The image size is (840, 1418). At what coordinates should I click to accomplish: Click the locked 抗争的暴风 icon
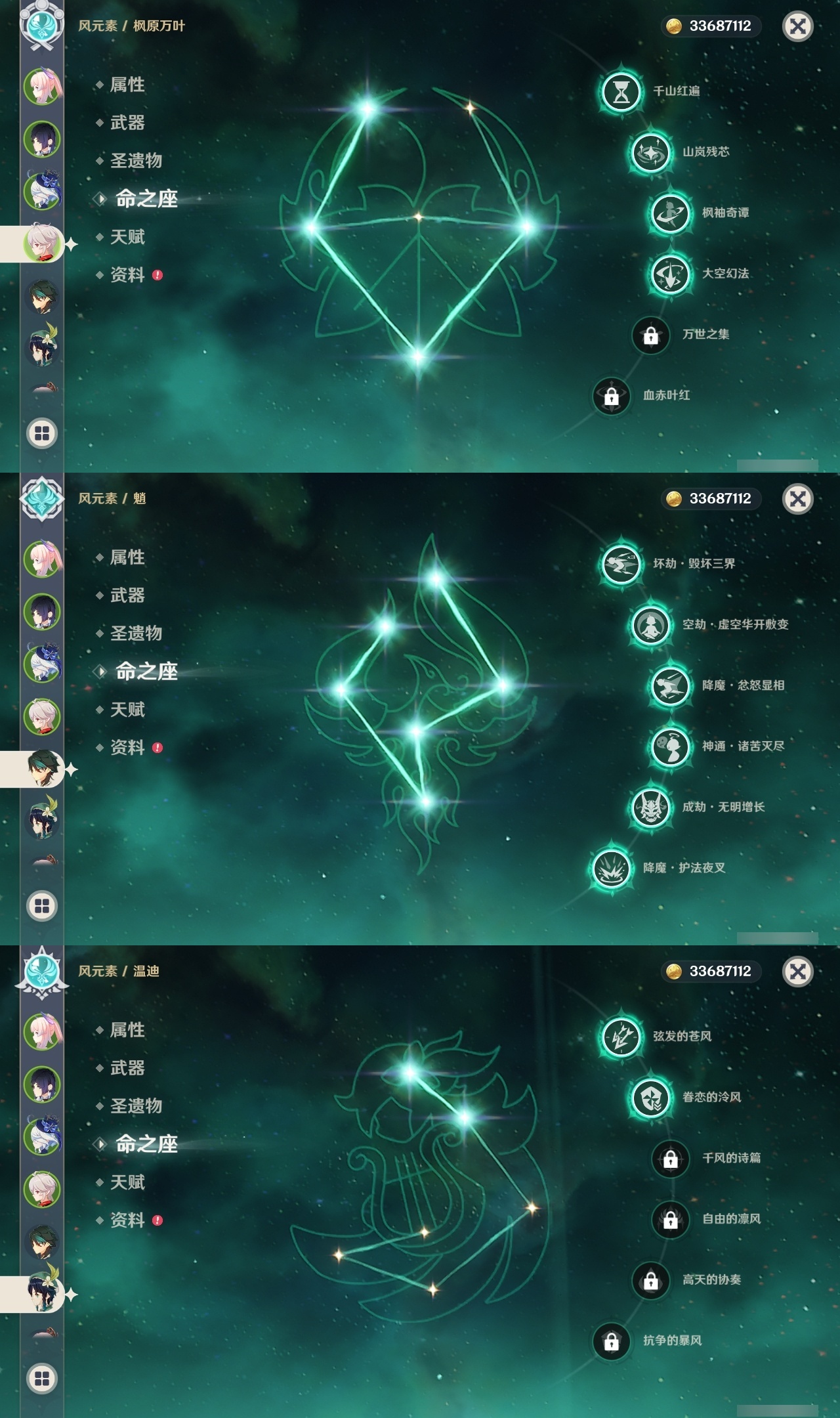611,1341
